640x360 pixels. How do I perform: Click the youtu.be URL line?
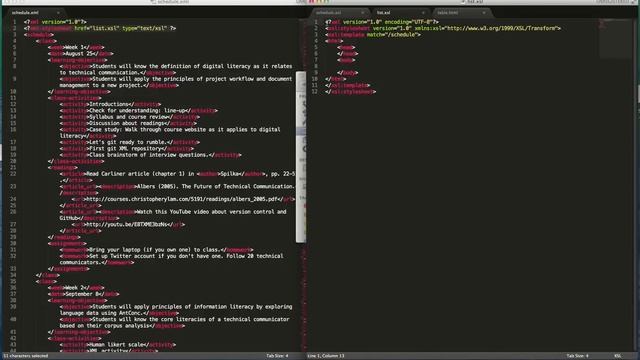click(129, 224)
